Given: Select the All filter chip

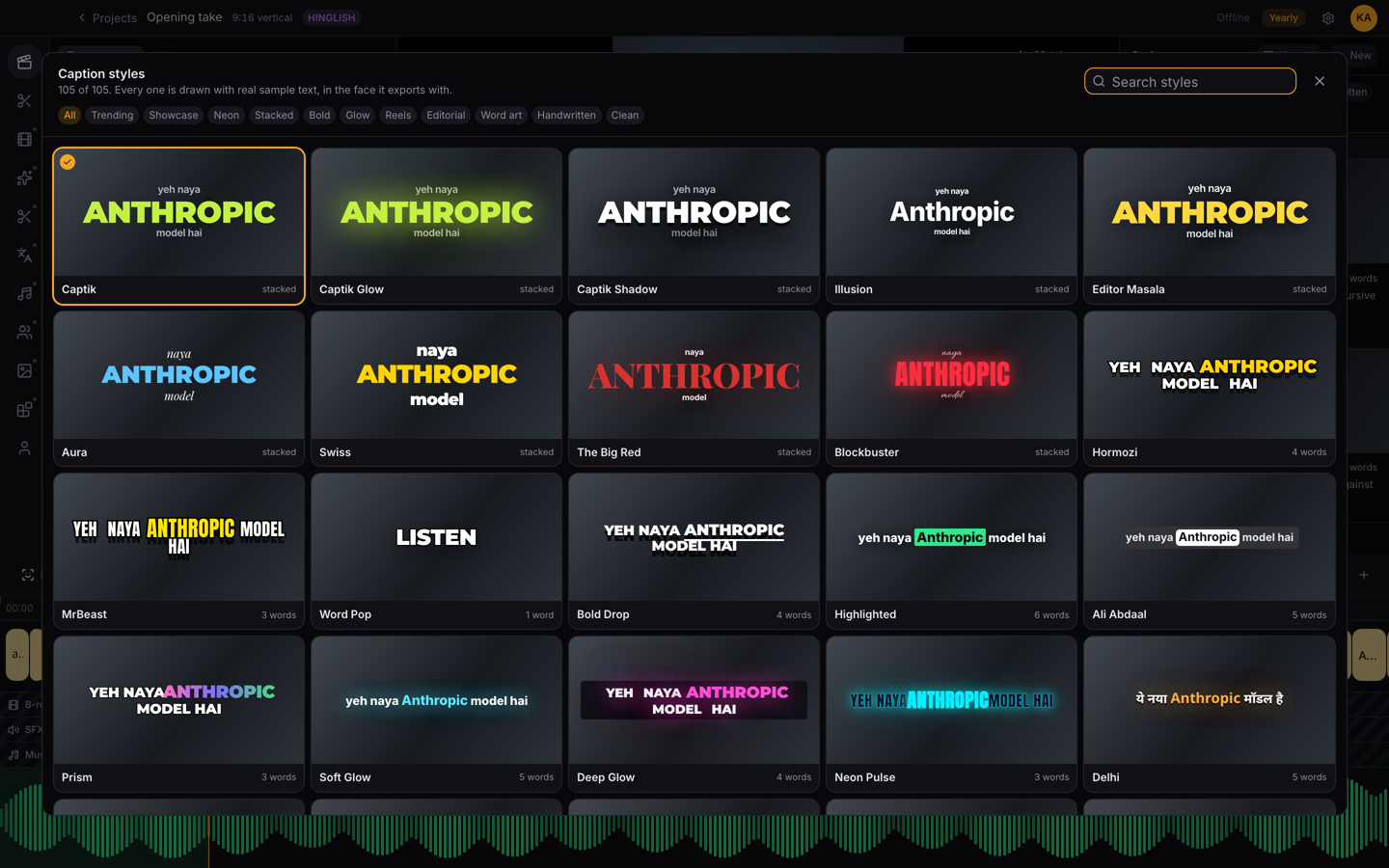Looking at the screenshot, I should [x=69, y=115].
